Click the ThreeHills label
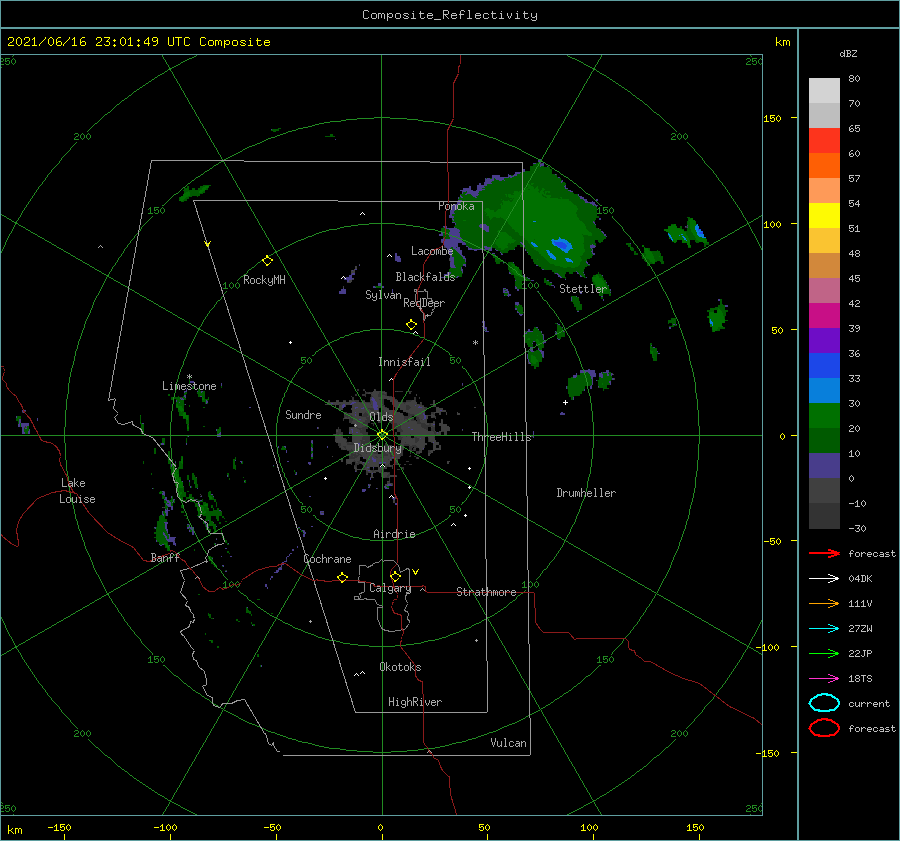 pos(501,437)
